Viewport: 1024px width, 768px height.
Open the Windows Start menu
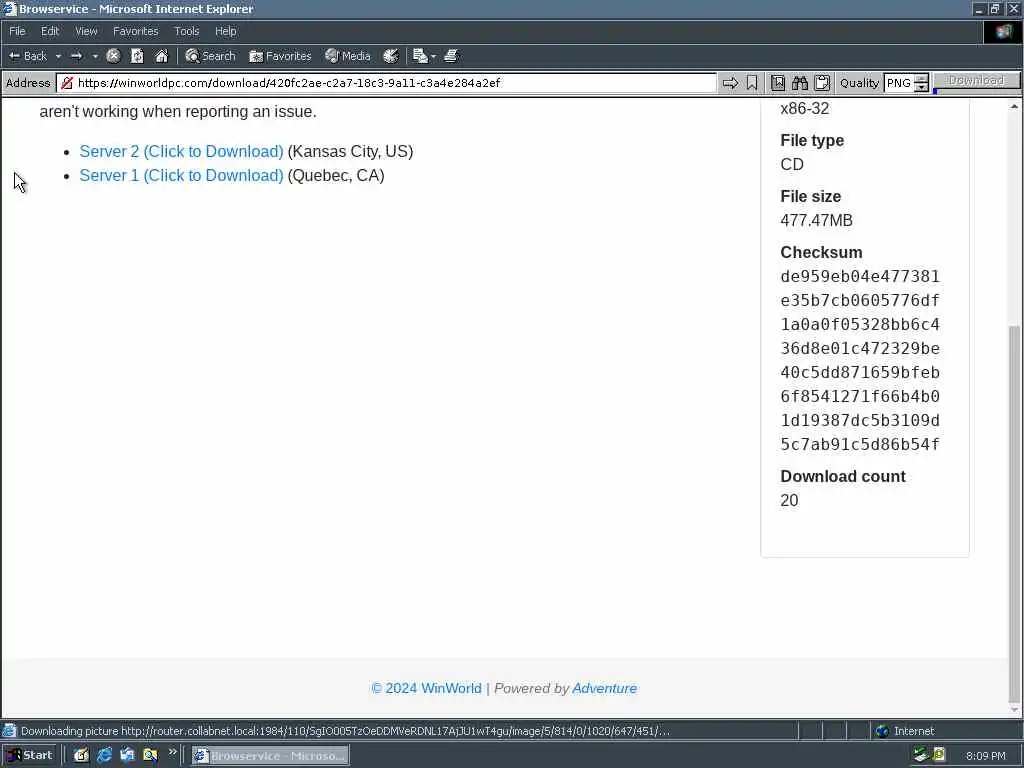coord(29,756)
